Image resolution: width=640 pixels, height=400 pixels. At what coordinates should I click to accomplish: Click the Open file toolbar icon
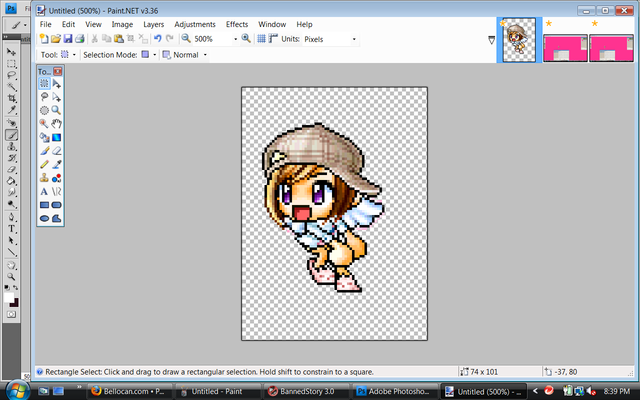pos(56,39)
